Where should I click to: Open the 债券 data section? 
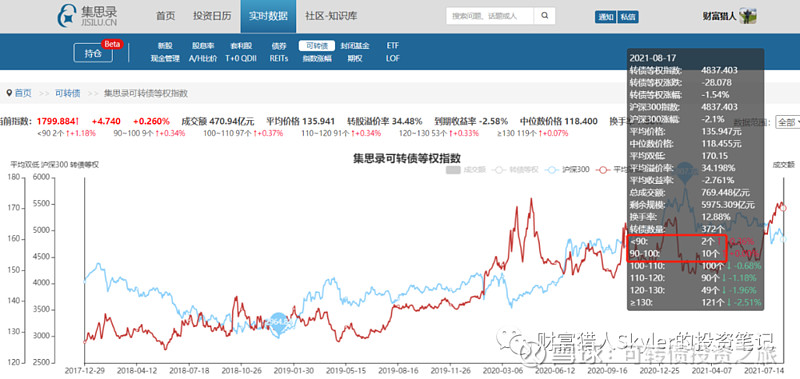(x=279, y=46)
